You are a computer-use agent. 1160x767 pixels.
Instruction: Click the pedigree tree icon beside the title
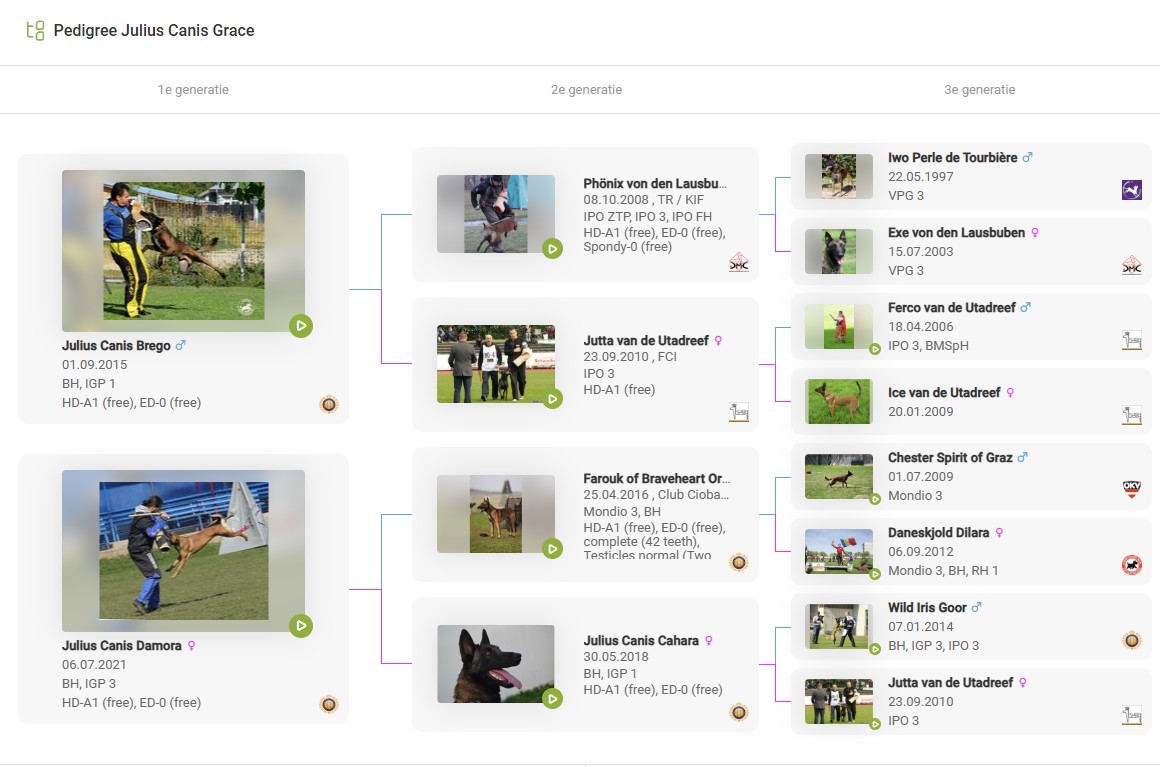[35, 30]
